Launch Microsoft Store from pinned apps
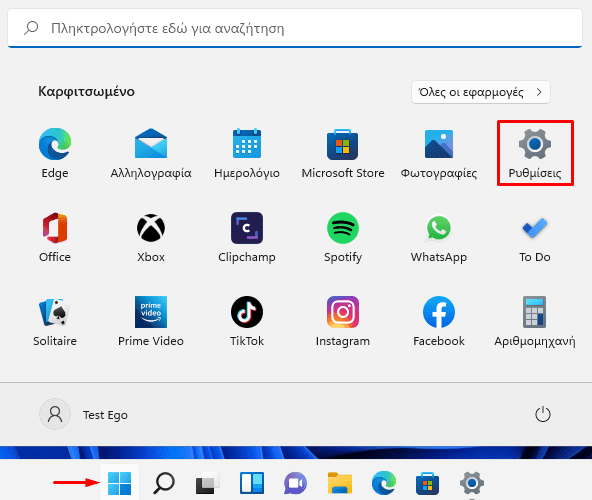Viewport: 592px width, 500px height. click(x=343, y=153)
